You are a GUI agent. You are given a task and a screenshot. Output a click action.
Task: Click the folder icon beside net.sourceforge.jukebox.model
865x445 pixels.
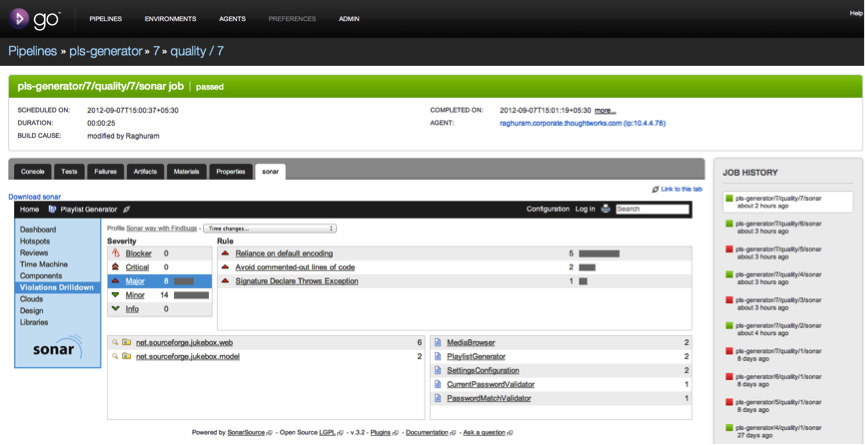[127, 356]
